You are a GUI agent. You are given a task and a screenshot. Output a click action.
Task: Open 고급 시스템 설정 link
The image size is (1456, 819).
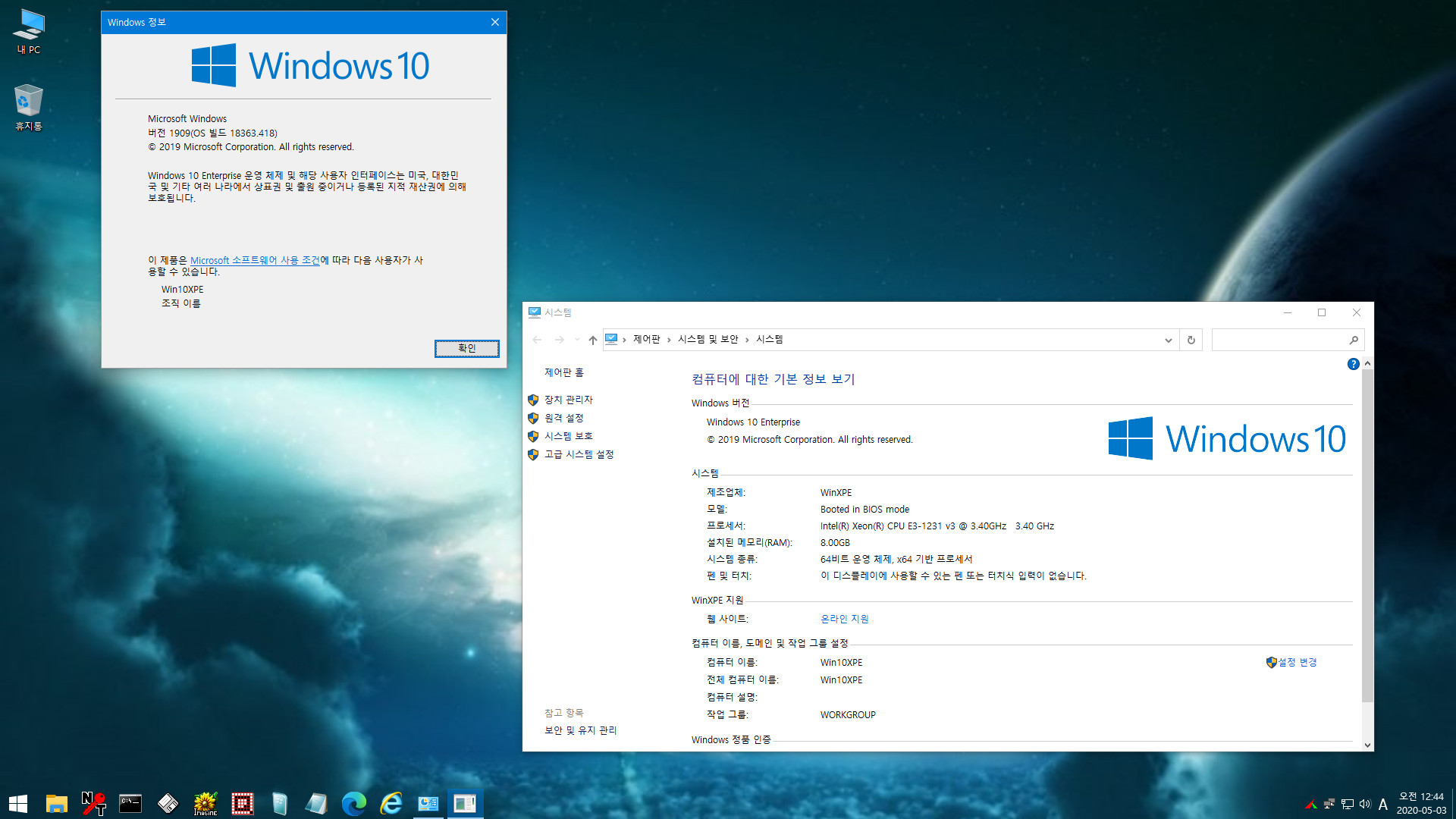coord(579,454)
